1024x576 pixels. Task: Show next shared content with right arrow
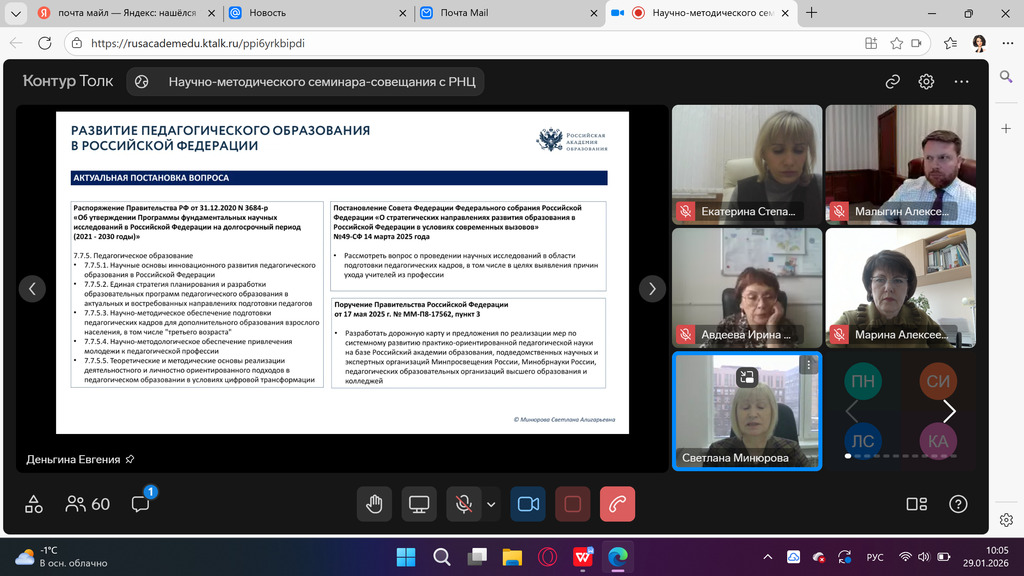click(x=652, y=289)
